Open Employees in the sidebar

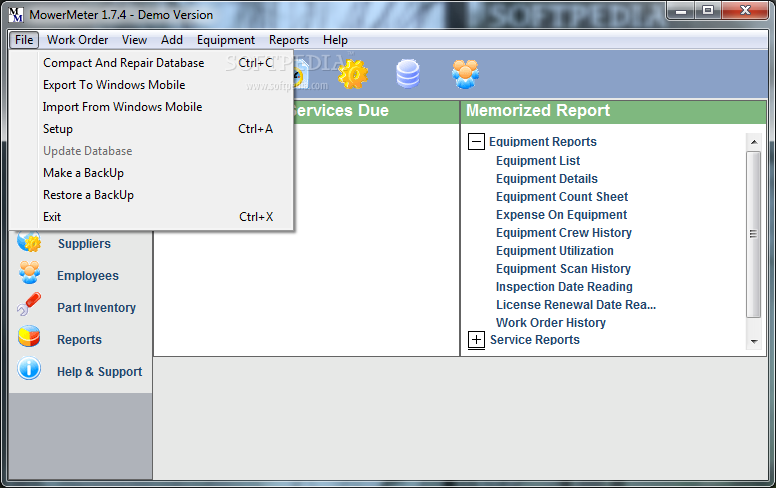pyautogui.click(x=88, y=276)
